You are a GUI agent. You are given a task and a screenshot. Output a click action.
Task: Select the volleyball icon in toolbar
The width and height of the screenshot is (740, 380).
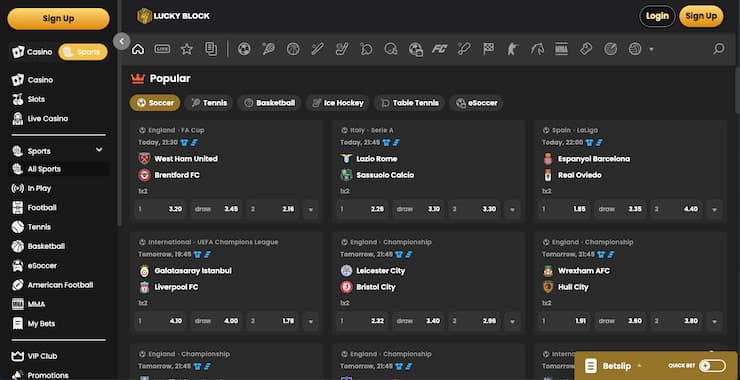(x=635, y=49)
